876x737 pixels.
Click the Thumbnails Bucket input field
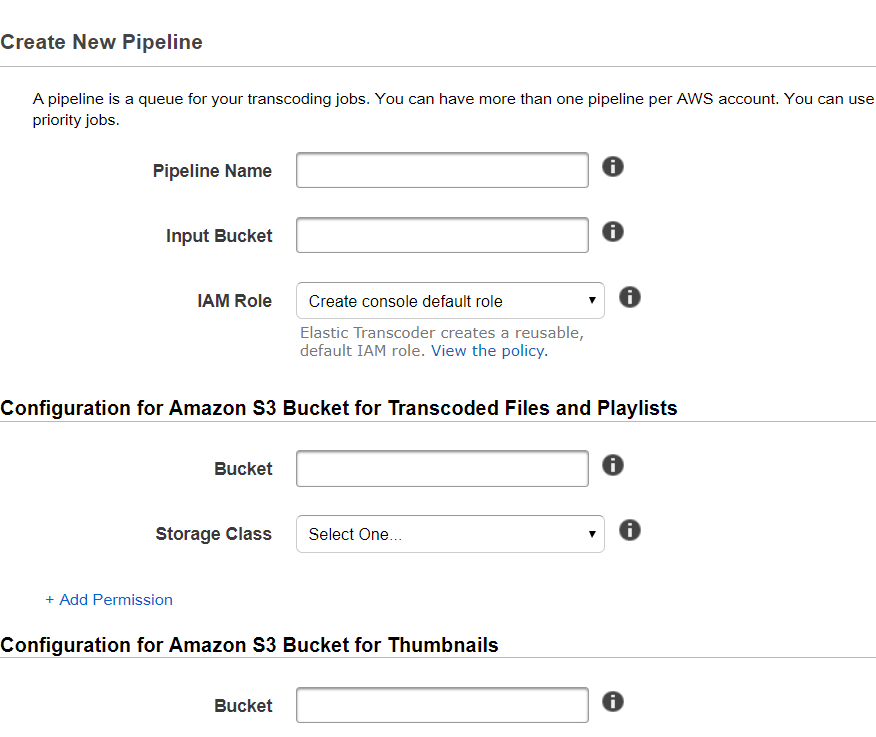[442, 705]
